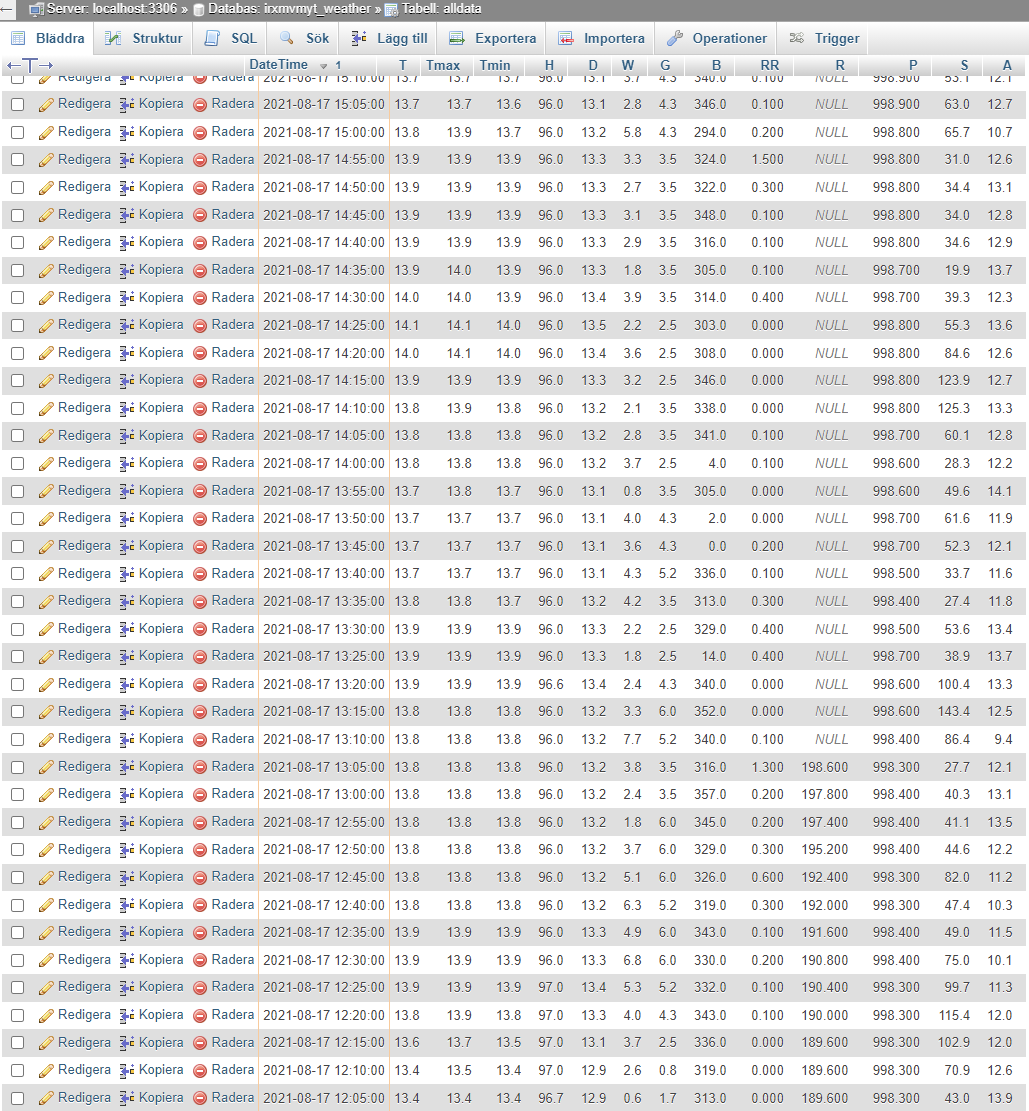Viewport: 1029px width, 1111px height.
Task: Check the 2021-08-17 14:00:00 row checkbox
Action: pyautogui.click(x=18, y=464)
